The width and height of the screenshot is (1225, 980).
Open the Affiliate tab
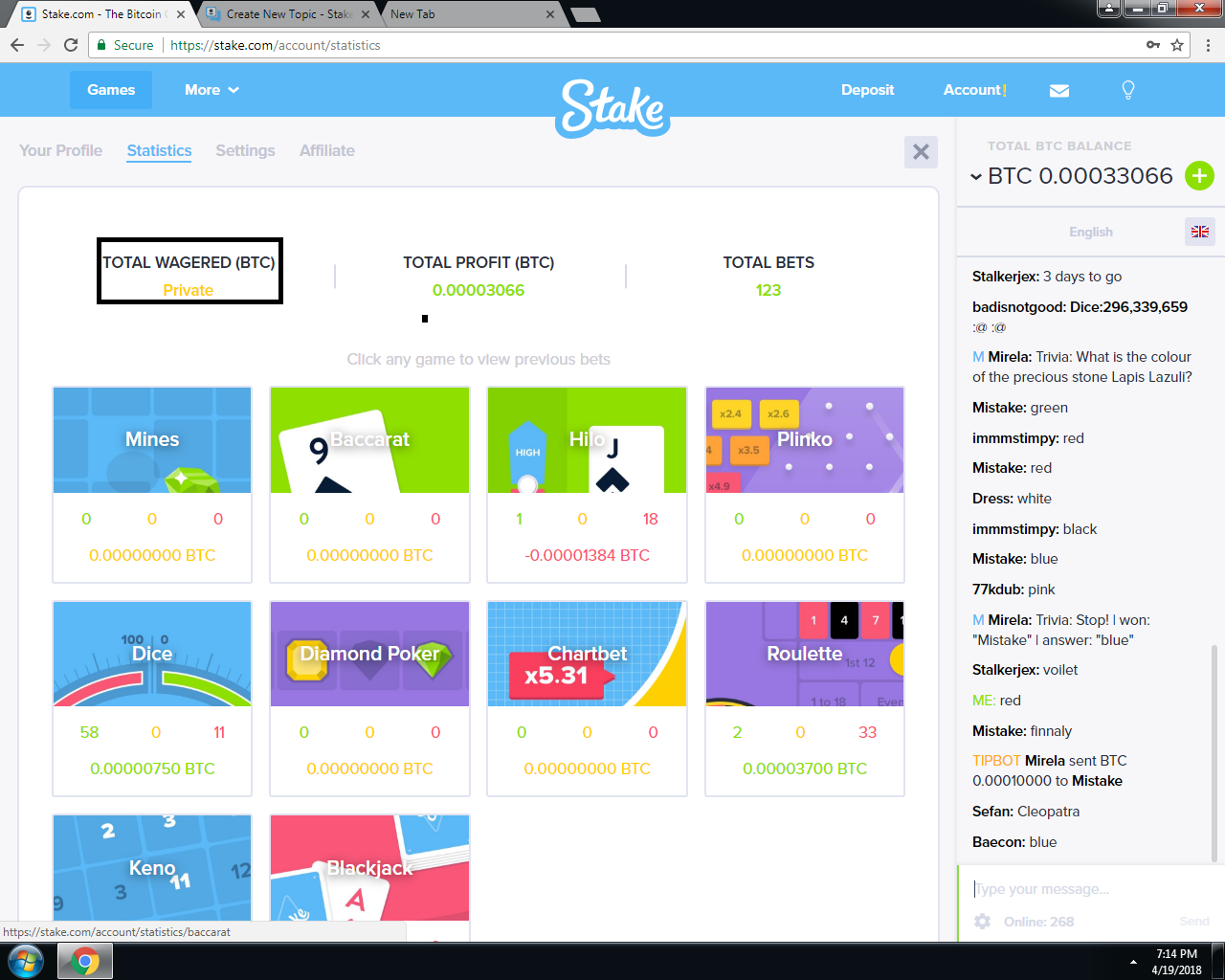[327, 151]
